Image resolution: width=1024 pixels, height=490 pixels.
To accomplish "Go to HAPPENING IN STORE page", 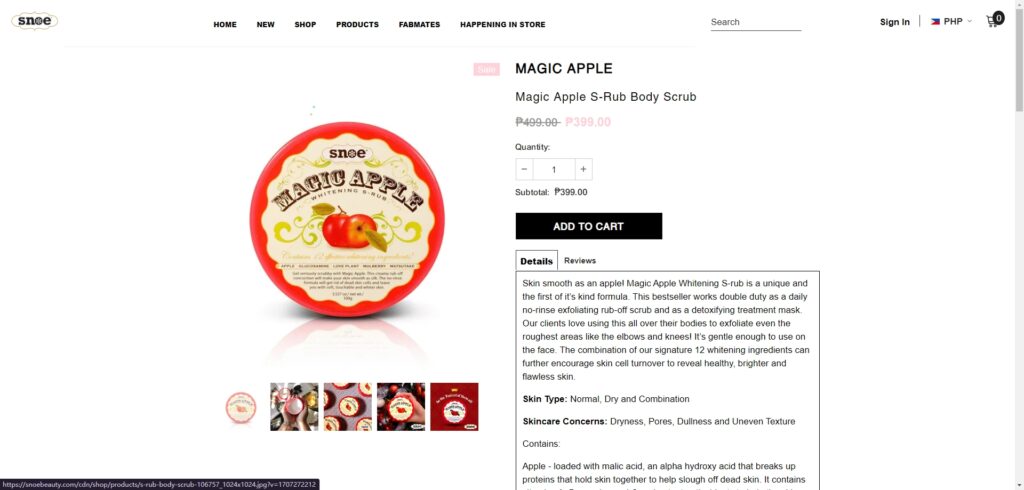I will tap(503, 25).
